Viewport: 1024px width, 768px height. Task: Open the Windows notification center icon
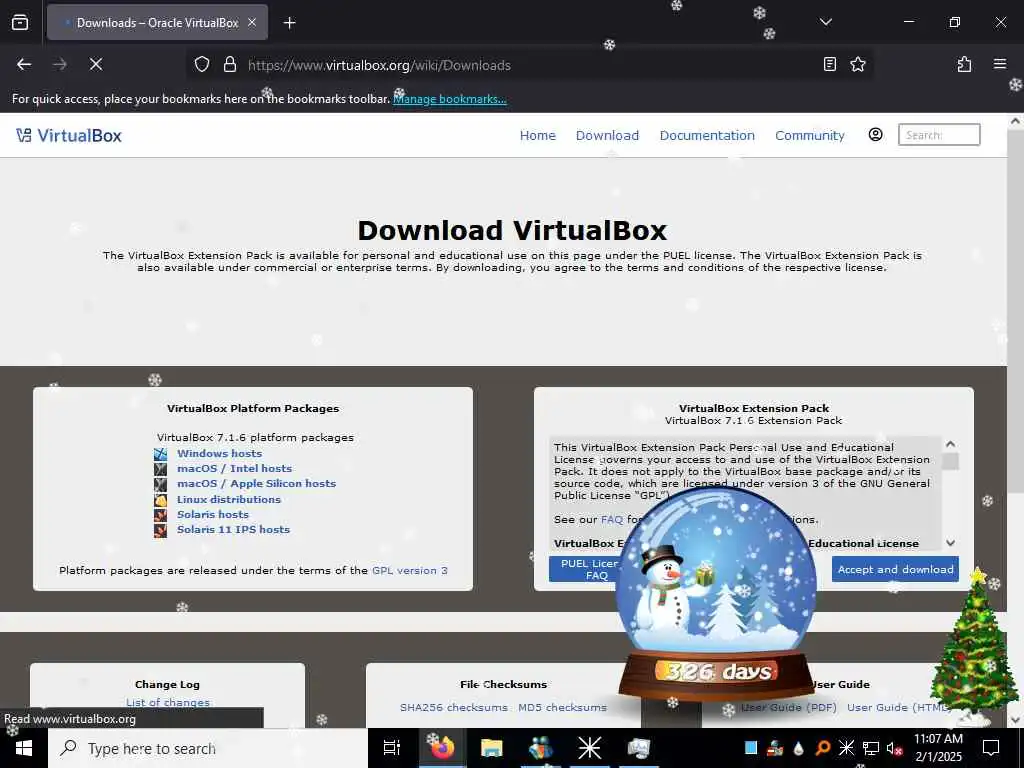(991, 748)
